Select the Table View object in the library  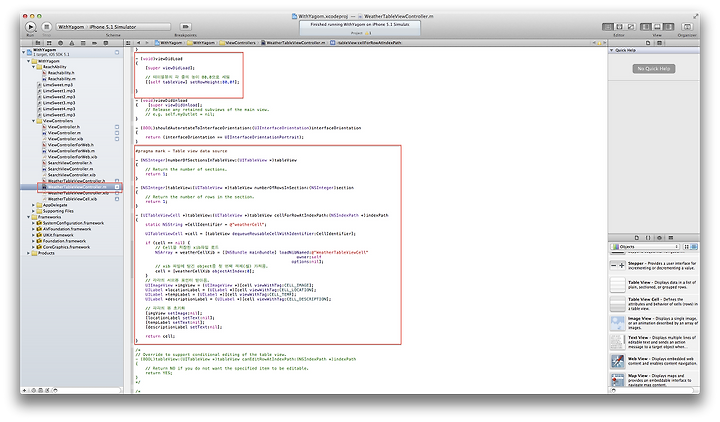tap(654, 285)
